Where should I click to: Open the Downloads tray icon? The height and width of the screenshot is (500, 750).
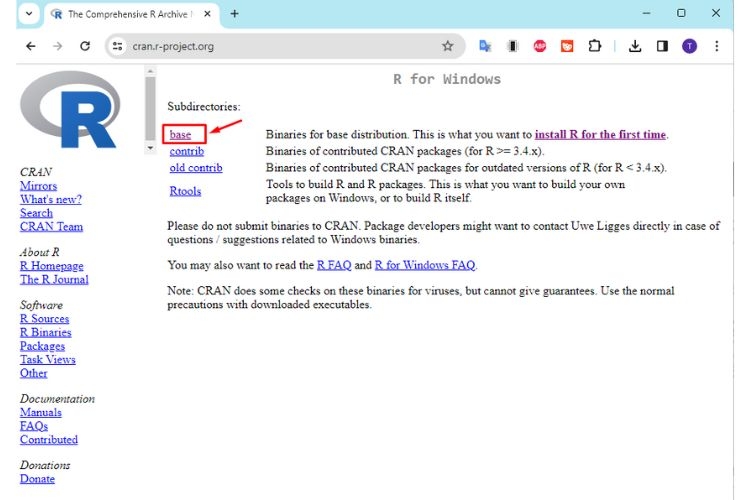pyautogui.click(x=635, y=46)
